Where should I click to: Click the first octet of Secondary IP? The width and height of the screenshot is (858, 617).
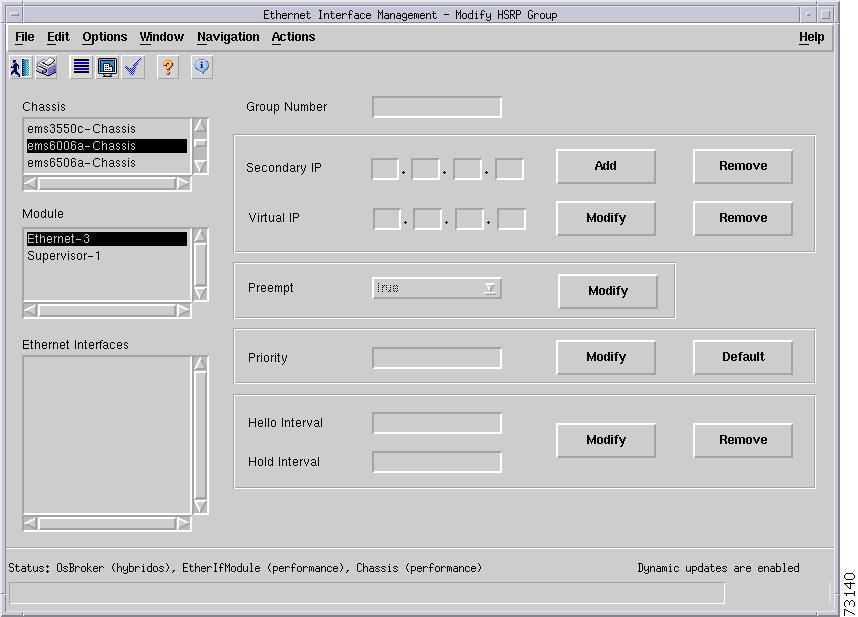(x=385, y=169)
